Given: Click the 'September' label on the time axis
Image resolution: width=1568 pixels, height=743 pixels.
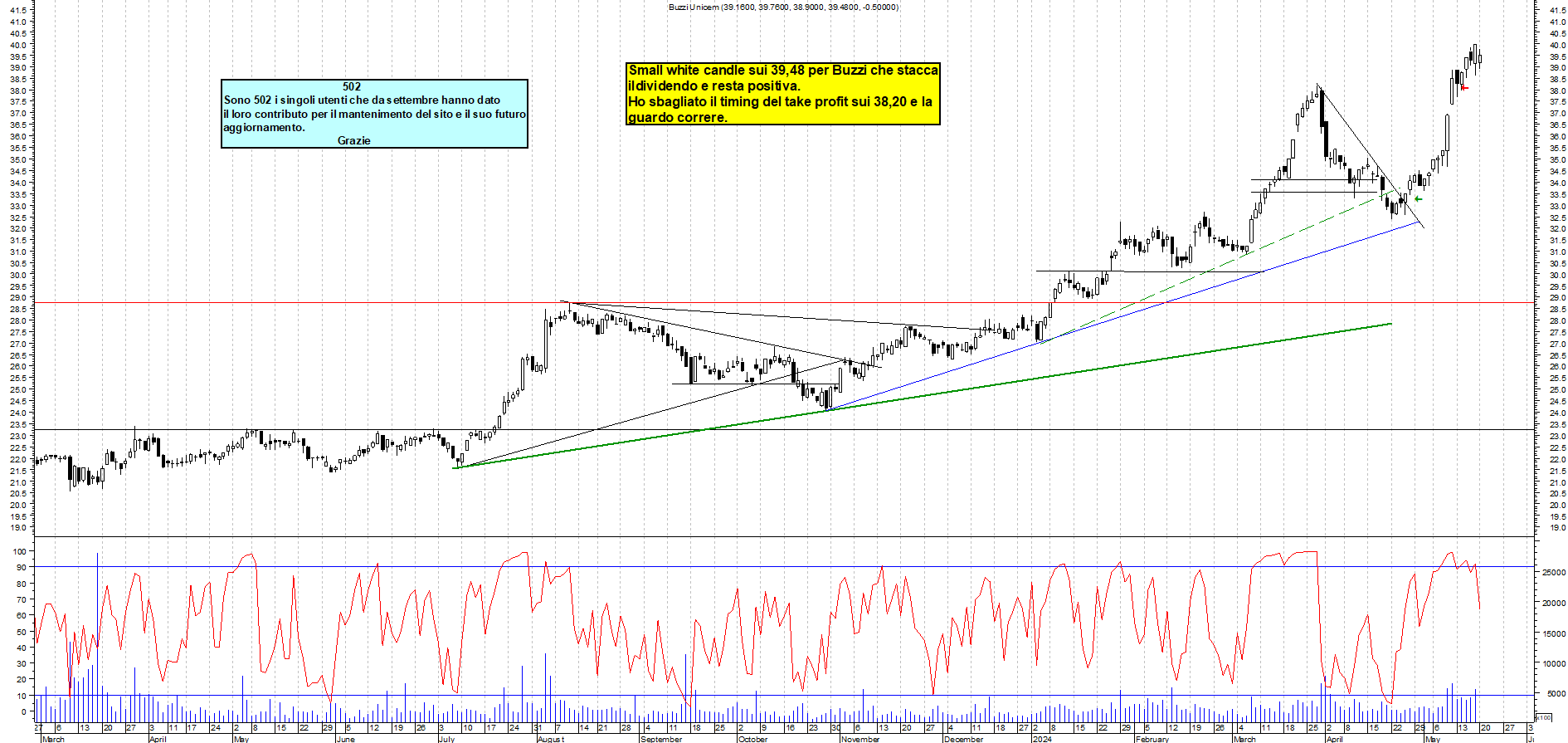Looking at the screenshot, I should pyautogui.click(x=661, y=739).
